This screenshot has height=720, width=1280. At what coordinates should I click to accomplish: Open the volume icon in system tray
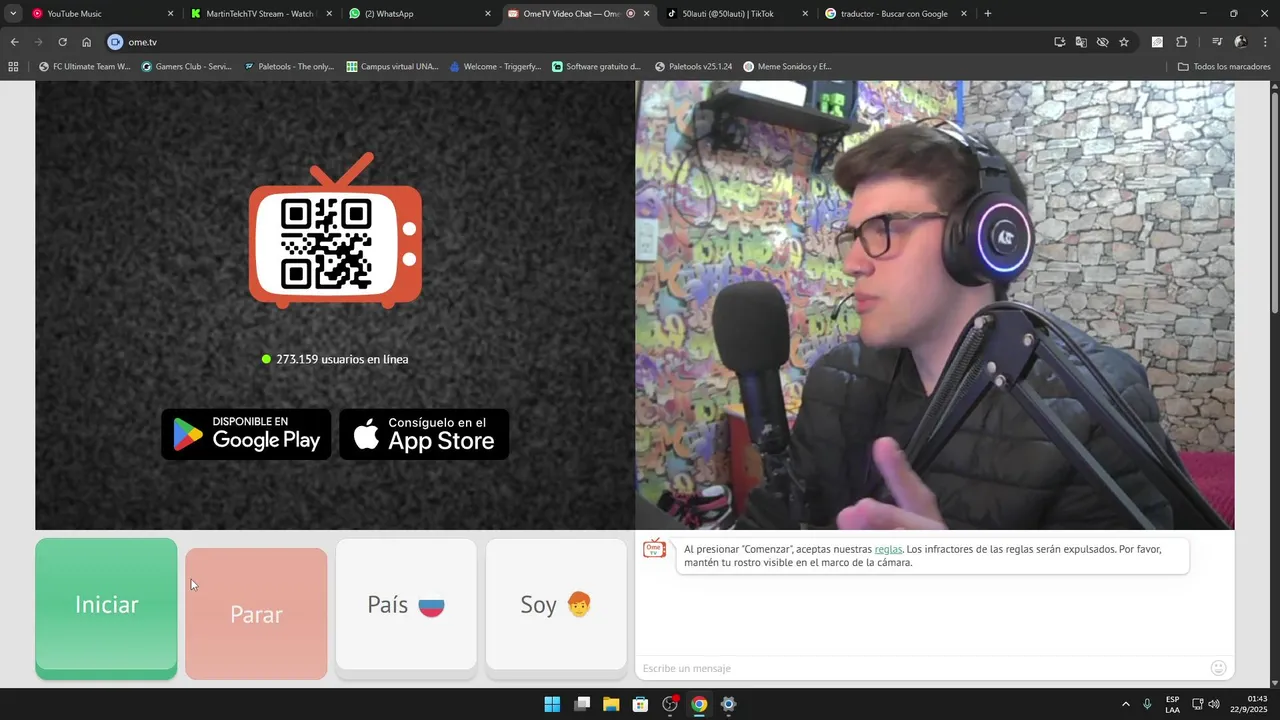click(x=1214, y=704)
